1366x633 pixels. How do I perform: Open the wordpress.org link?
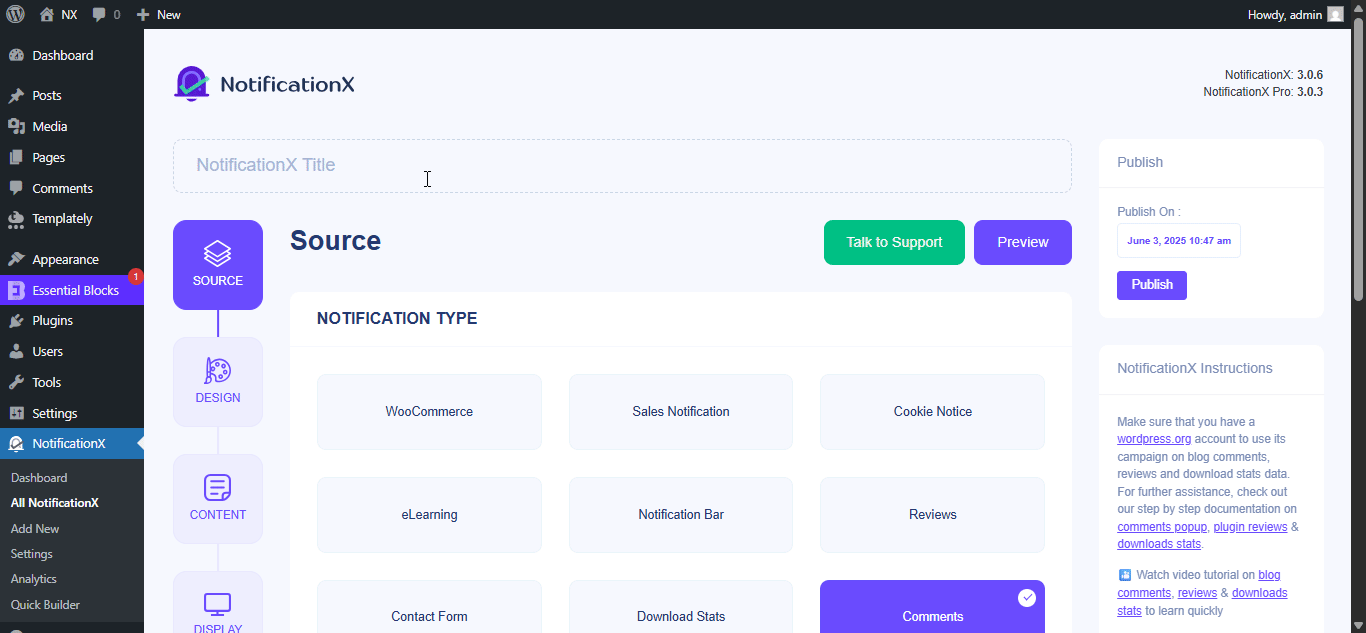[x=1154, y=439]
